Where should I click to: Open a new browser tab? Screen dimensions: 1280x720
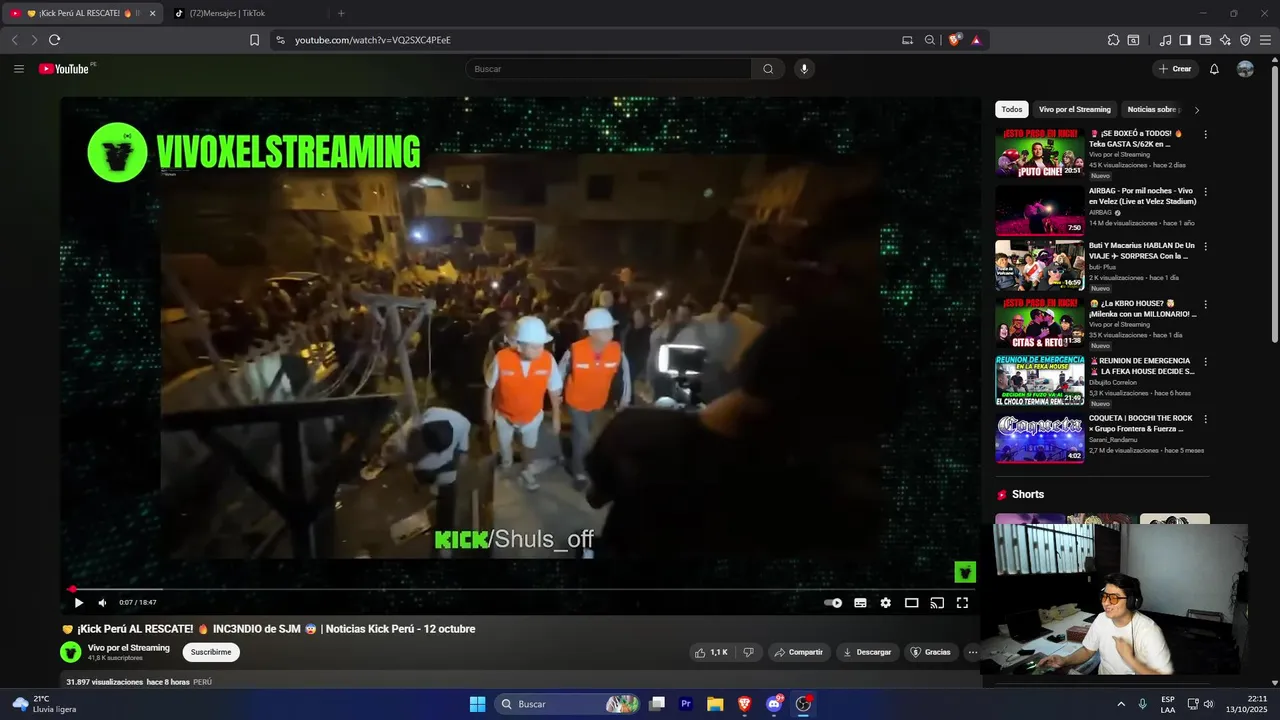341,13
